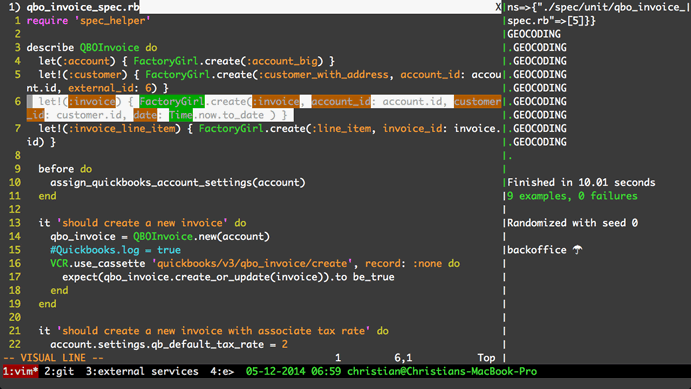Click the X close button of the vim tab line

click(498, 7)
